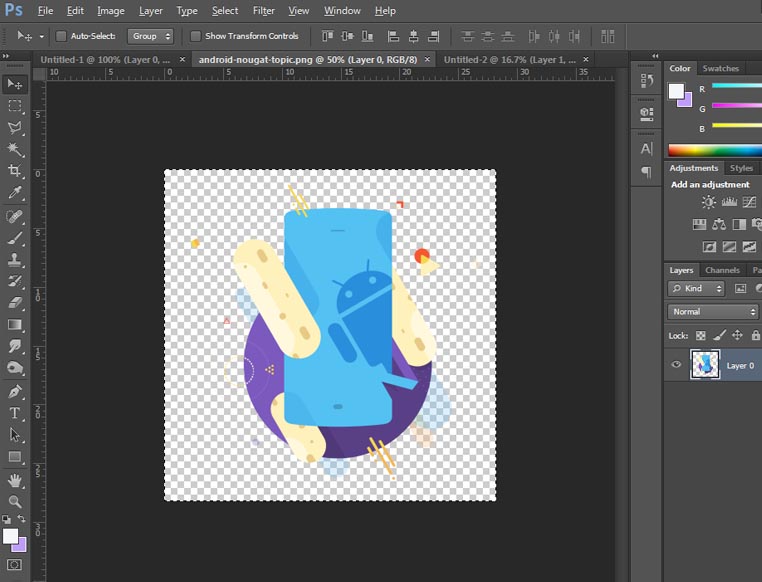The image size is (762, 582).
Task: Open the Image menu
Action: tap(111, 11)
